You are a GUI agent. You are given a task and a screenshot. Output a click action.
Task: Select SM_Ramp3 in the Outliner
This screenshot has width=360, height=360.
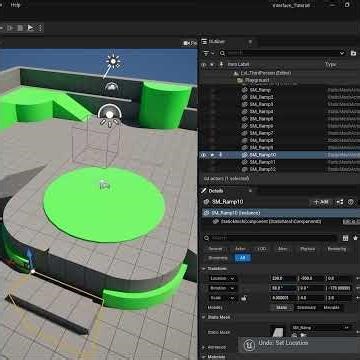279,104
